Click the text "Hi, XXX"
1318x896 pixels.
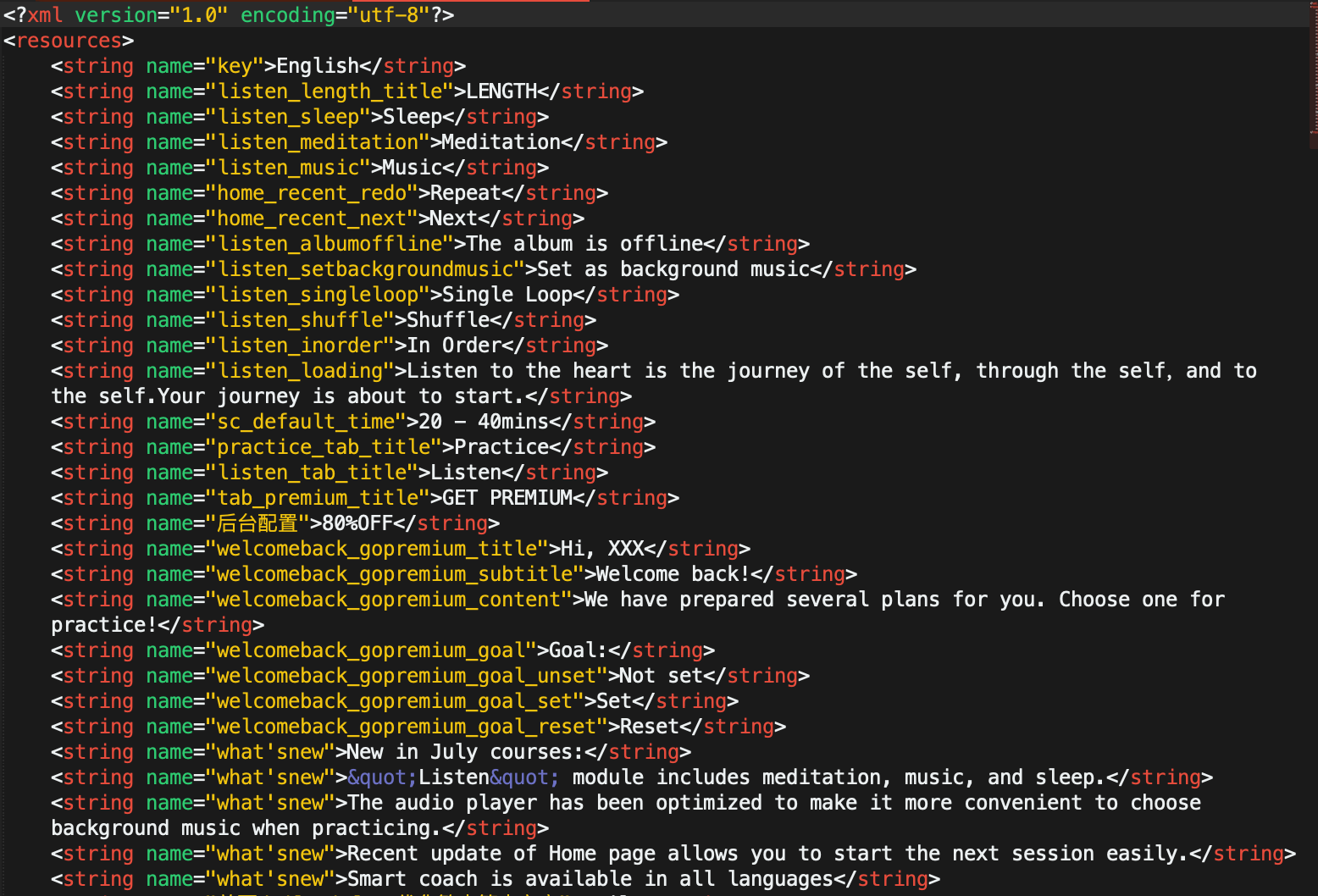[x=602, y=549]
